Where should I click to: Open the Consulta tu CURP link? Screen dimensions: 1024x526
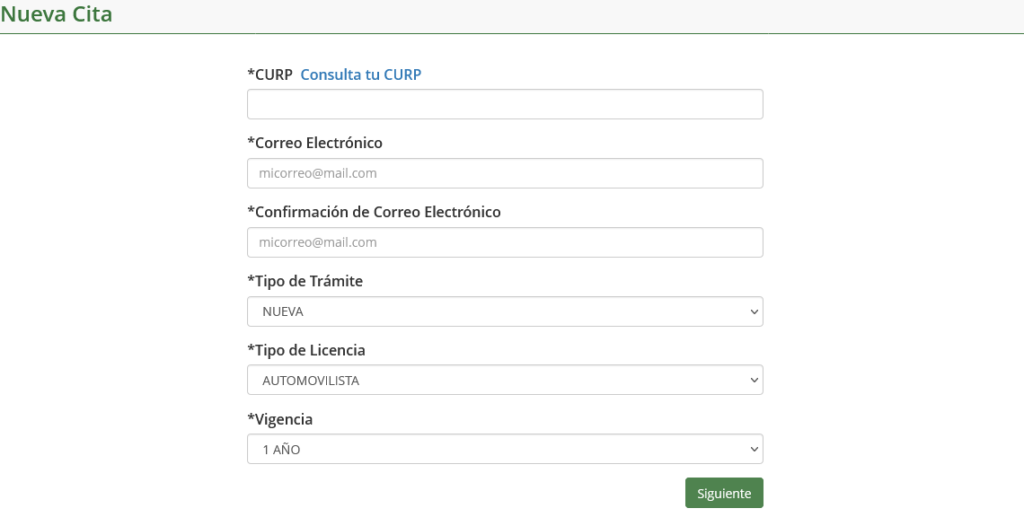coord(361,74)
